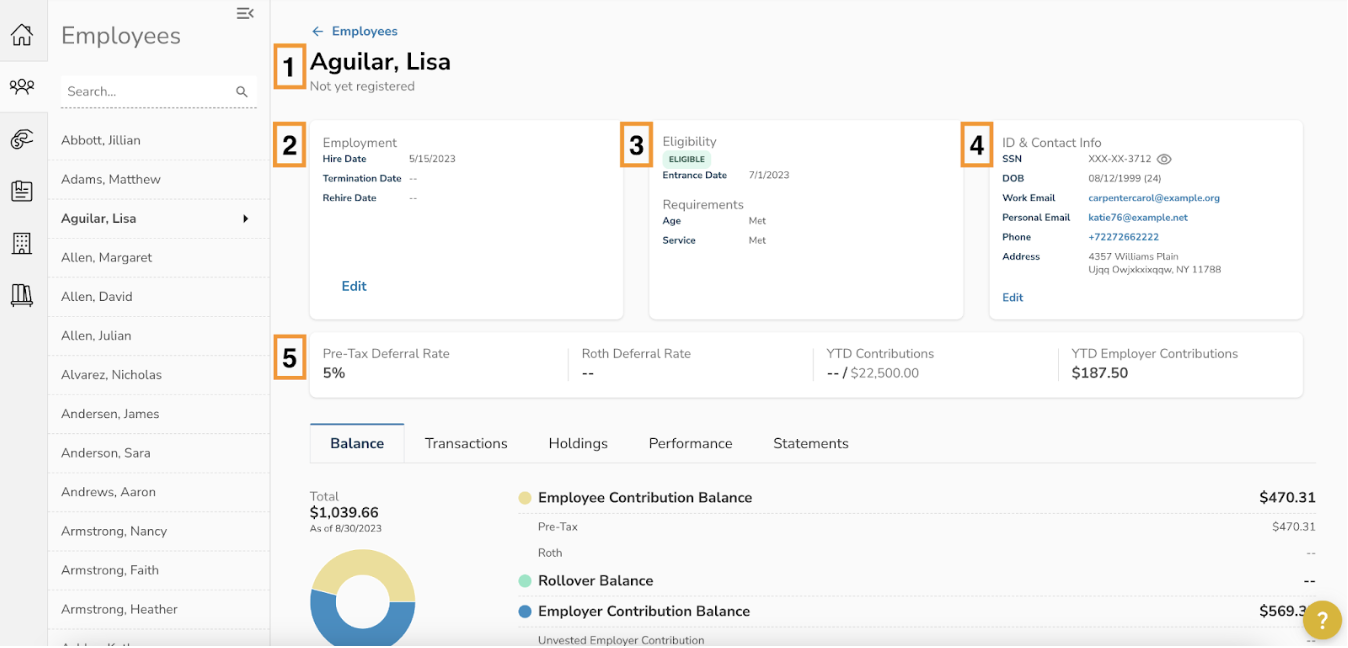Click the hand with coins contributions icon
The width and height of the screenshot is (1348, 648).
pos(22,139)
